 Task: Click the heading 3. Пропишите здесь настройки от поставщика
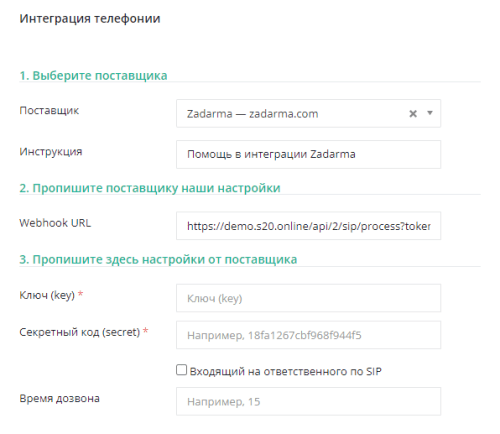[x=158, y=259]
